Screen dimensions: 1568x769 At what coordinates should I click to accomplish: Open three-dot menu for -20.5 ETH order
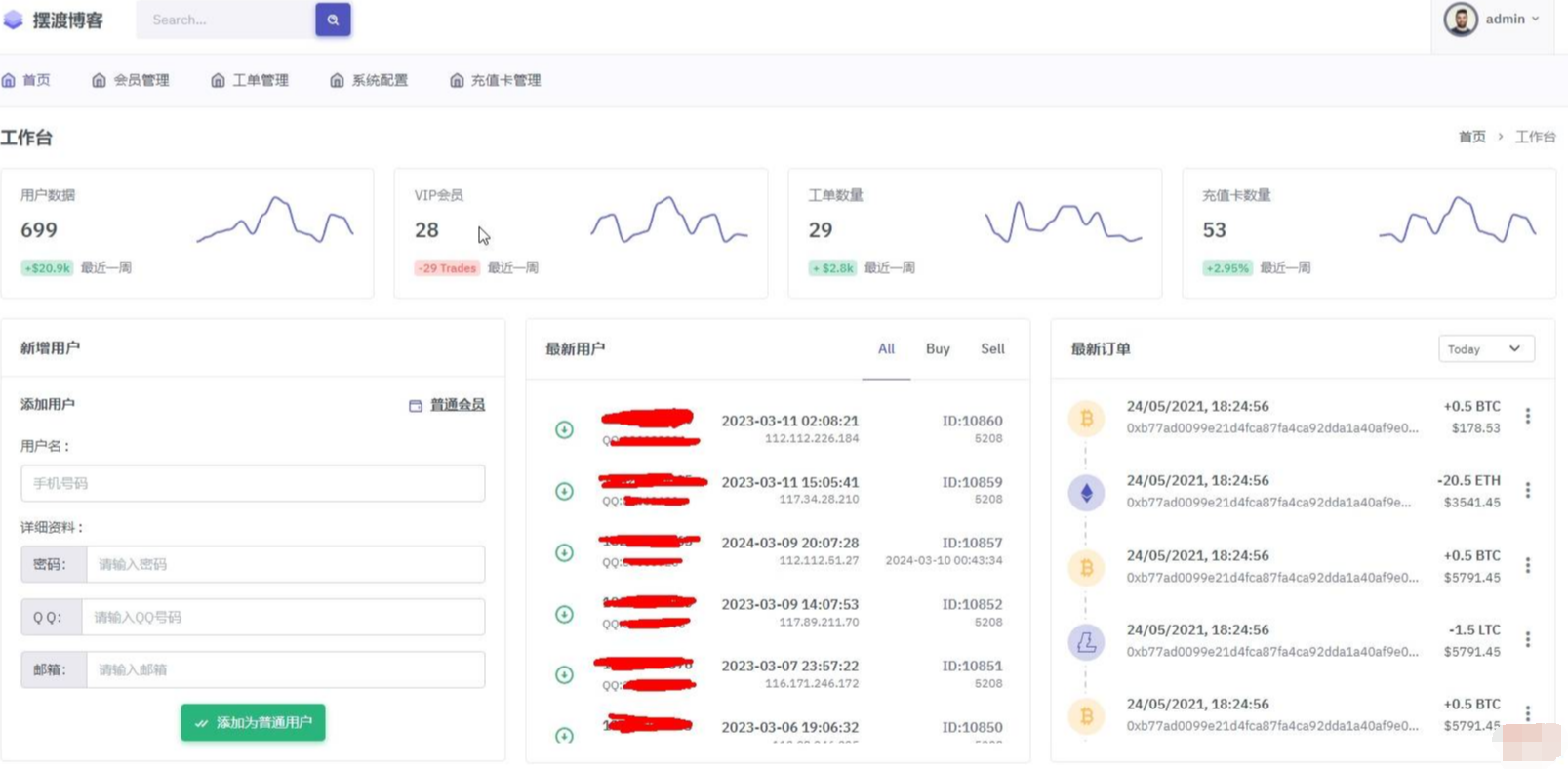tap(1528, 490)
